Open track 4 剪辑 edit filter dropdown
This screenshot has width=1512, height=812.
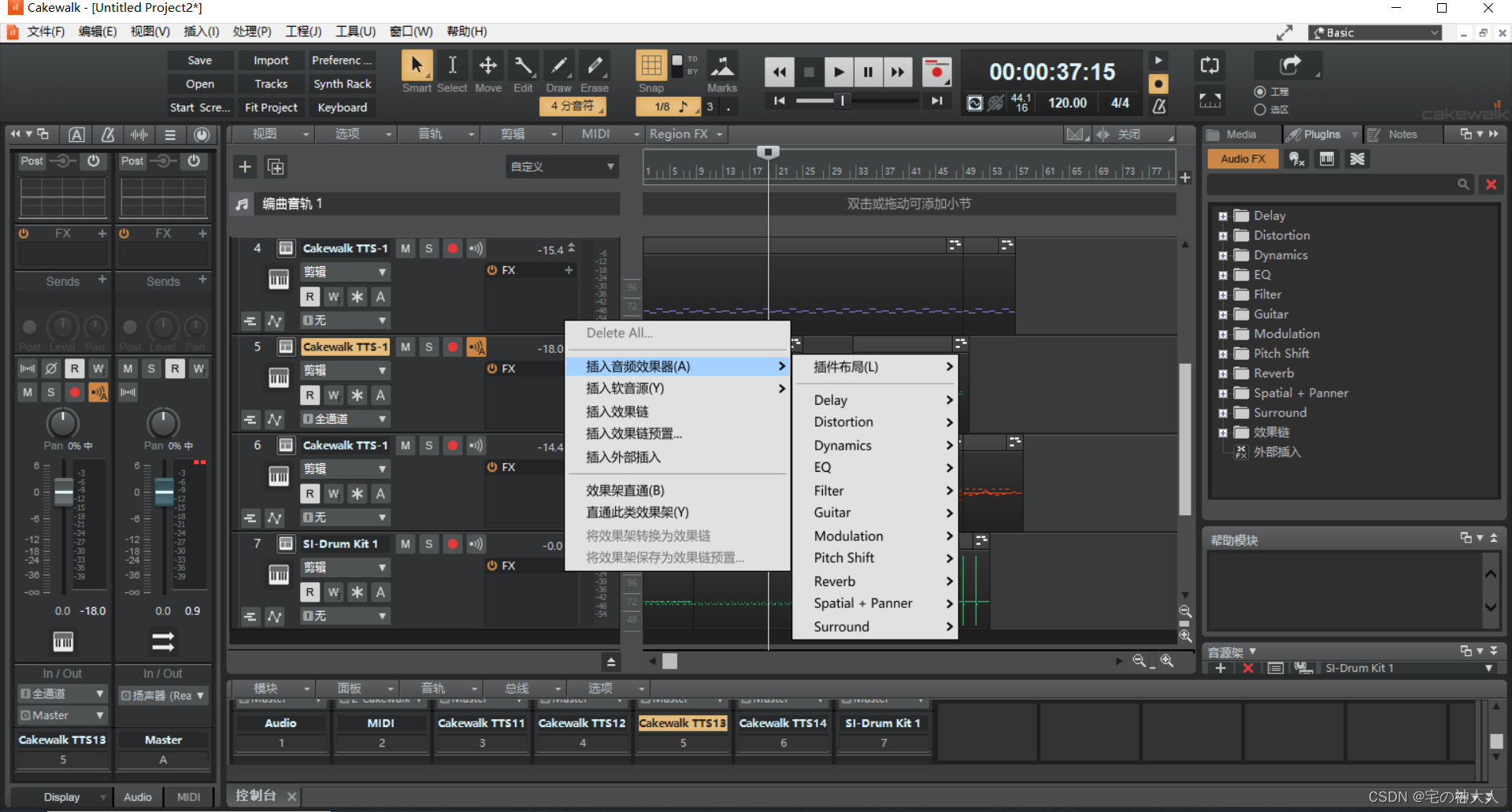pos(345,273)
